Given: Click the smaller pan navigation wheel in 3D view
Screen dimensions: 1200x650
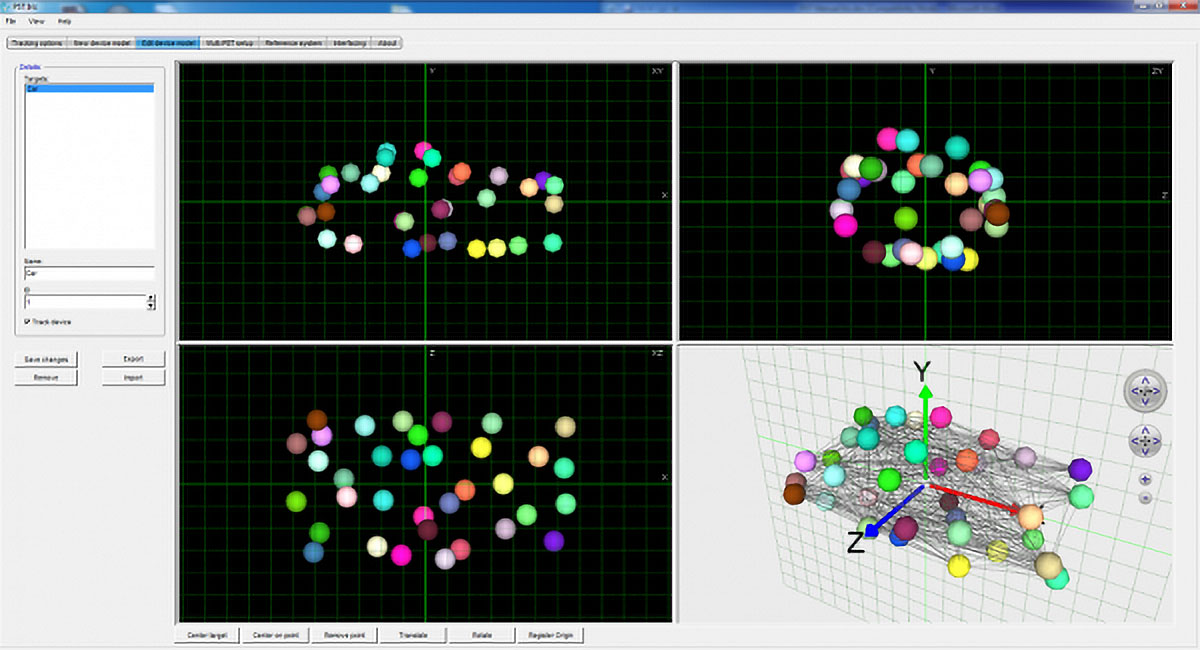Looking at the screenshot, I should click(x=1145, y=440).
